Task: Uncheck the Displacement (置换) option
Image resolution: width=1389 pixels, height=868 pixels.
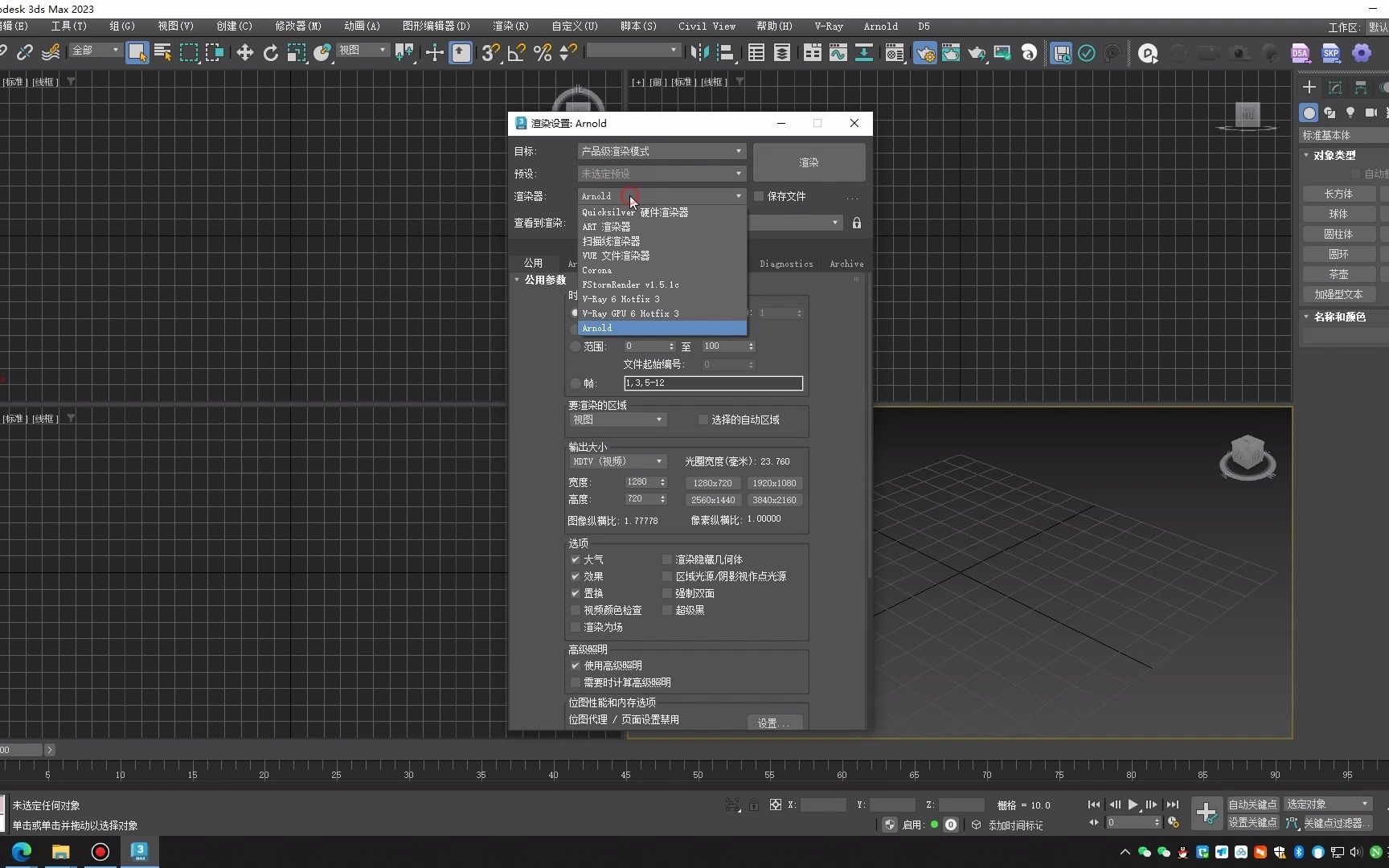Action: [x=576, y=593]
